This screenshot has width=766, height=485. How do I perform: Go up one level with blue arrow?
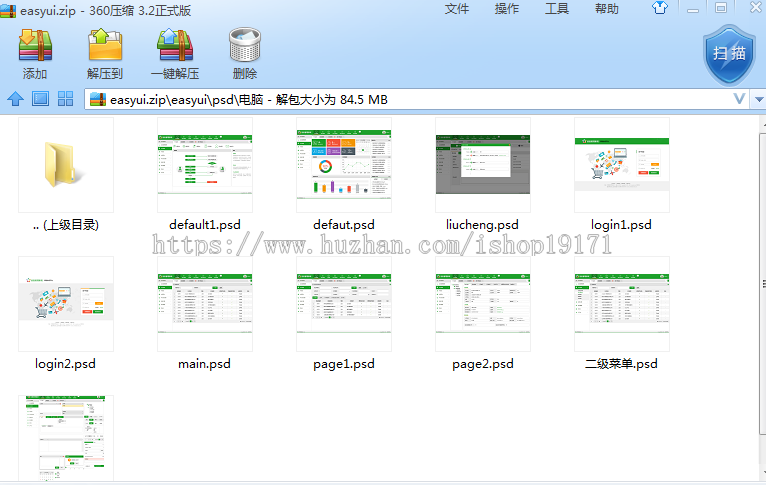tap(15, 99)
